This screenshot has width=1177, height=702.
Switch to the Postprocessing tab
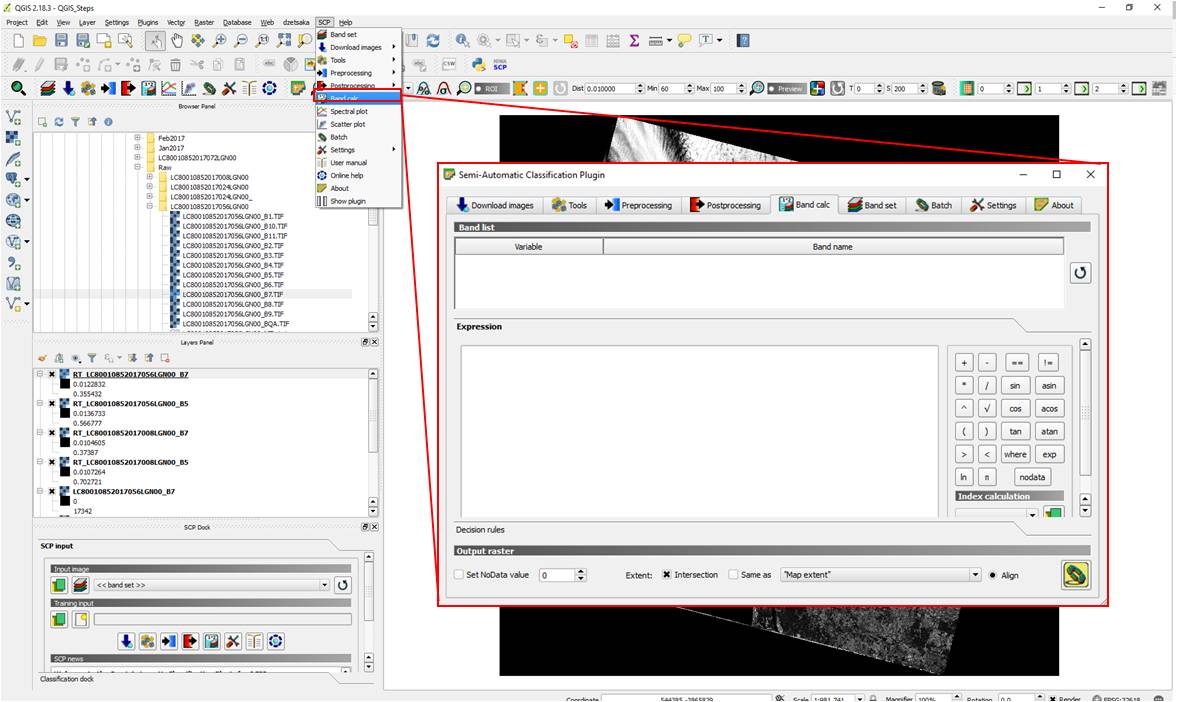point(726,205)
